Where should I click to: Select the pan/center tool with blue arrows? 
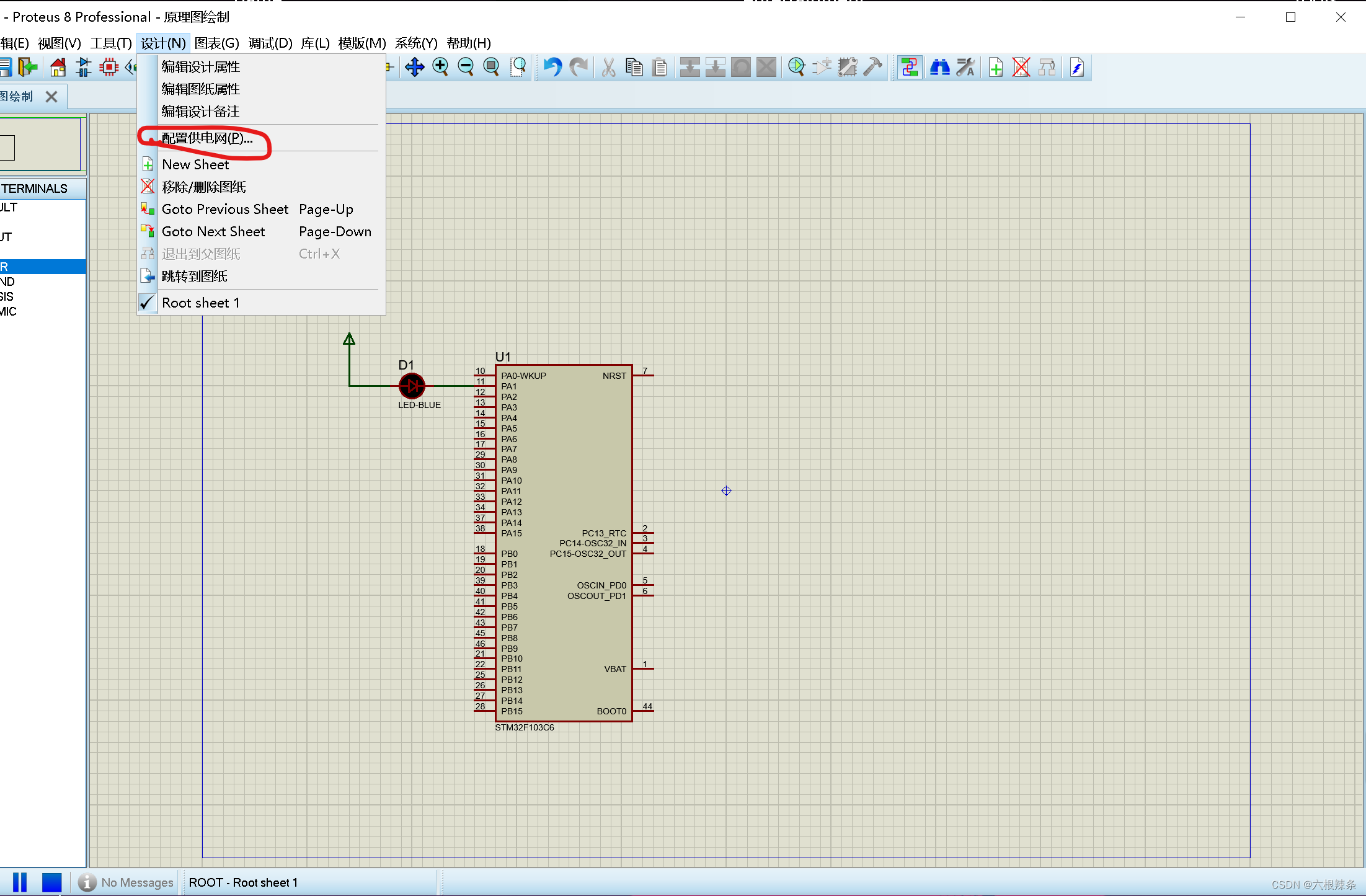click(x=414, y=67)
